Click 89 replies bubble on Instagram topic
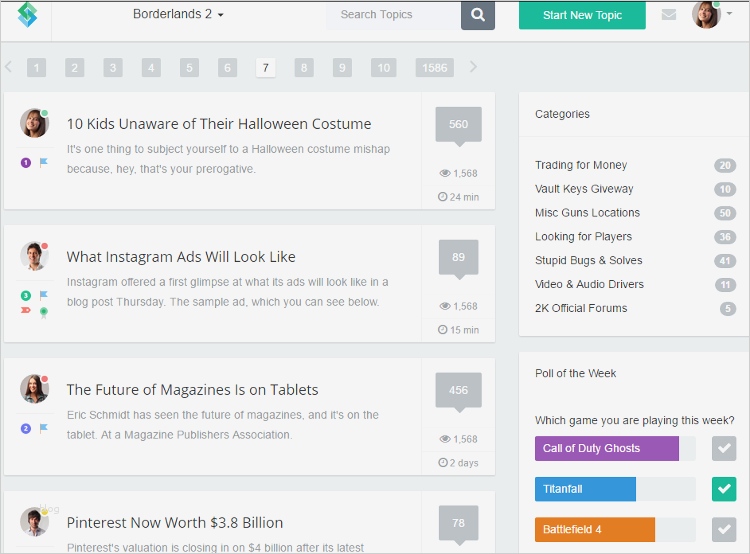750x554 pixels. tap(458, 258)
